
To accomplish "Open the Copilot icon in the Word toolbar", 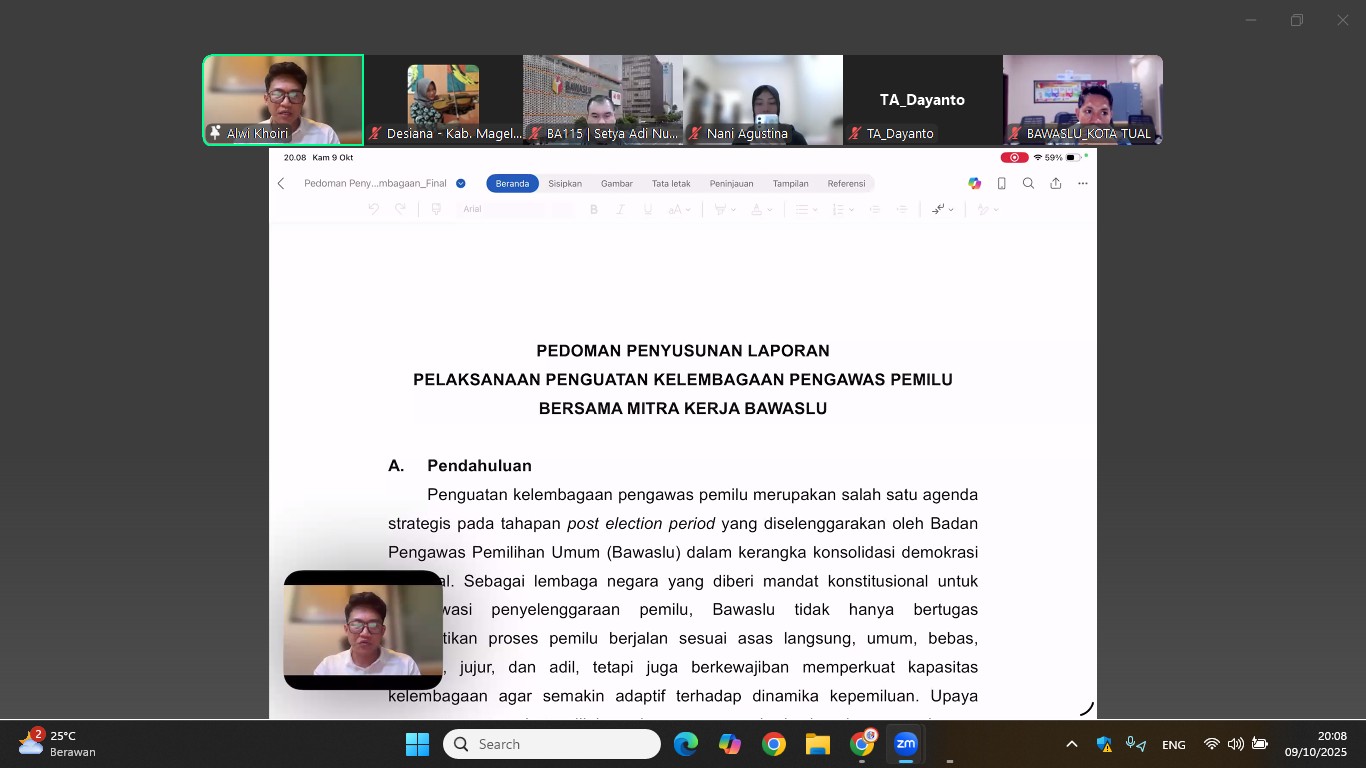I will tap(974, 184).
